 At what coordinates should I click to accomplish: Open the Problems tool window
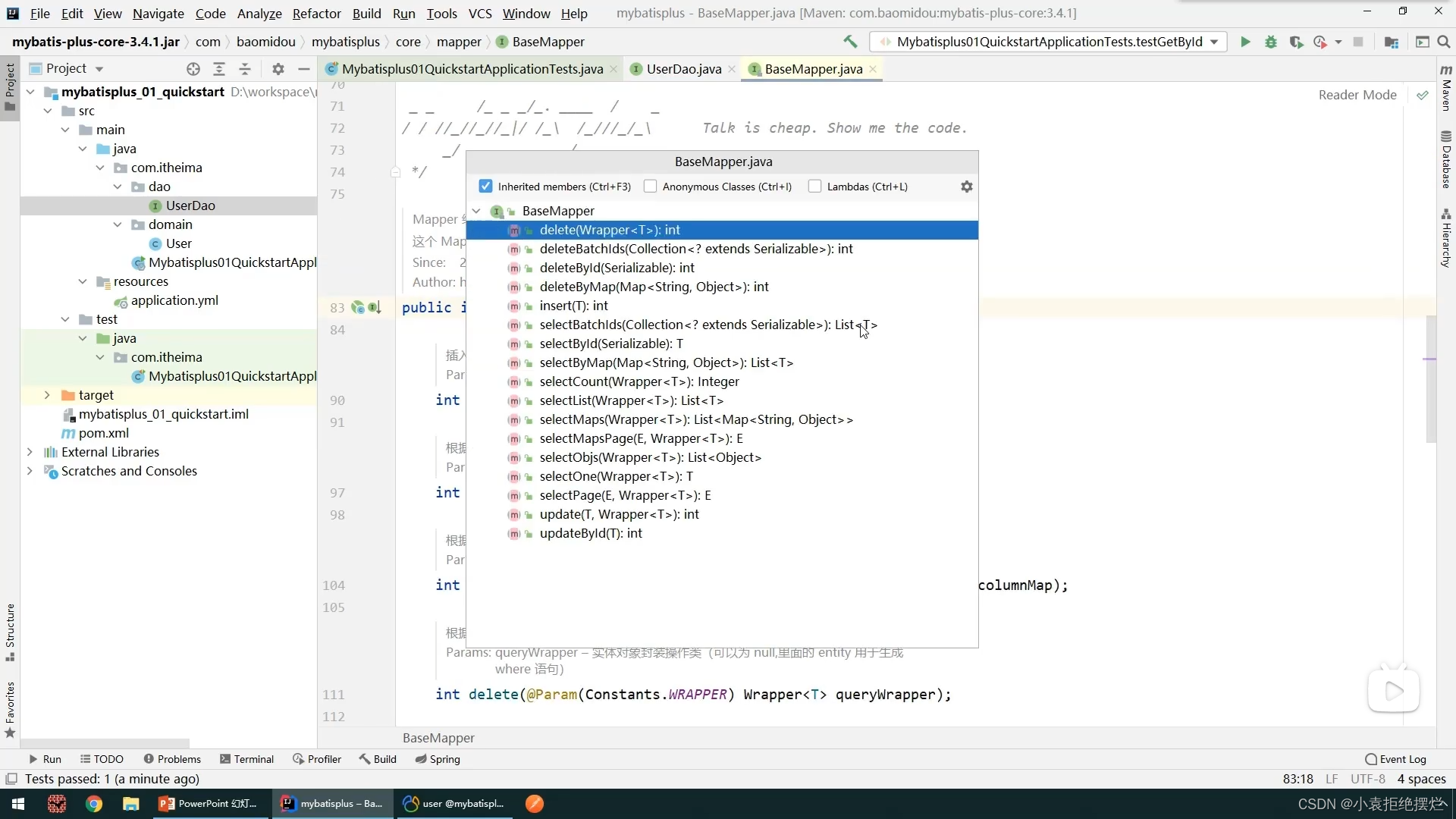click(x=172, y=759)
